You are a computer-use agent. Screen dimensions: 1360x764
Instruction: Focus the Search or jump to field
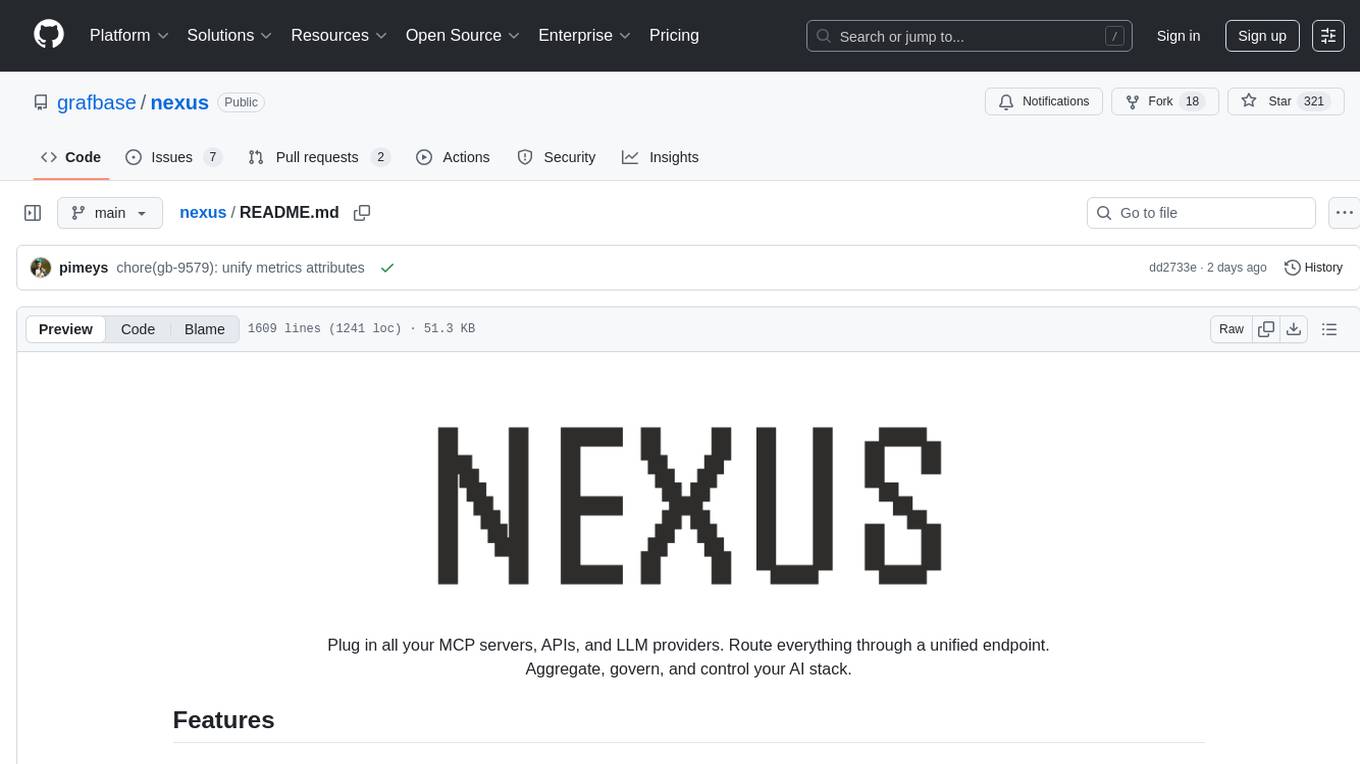point(969,36)
